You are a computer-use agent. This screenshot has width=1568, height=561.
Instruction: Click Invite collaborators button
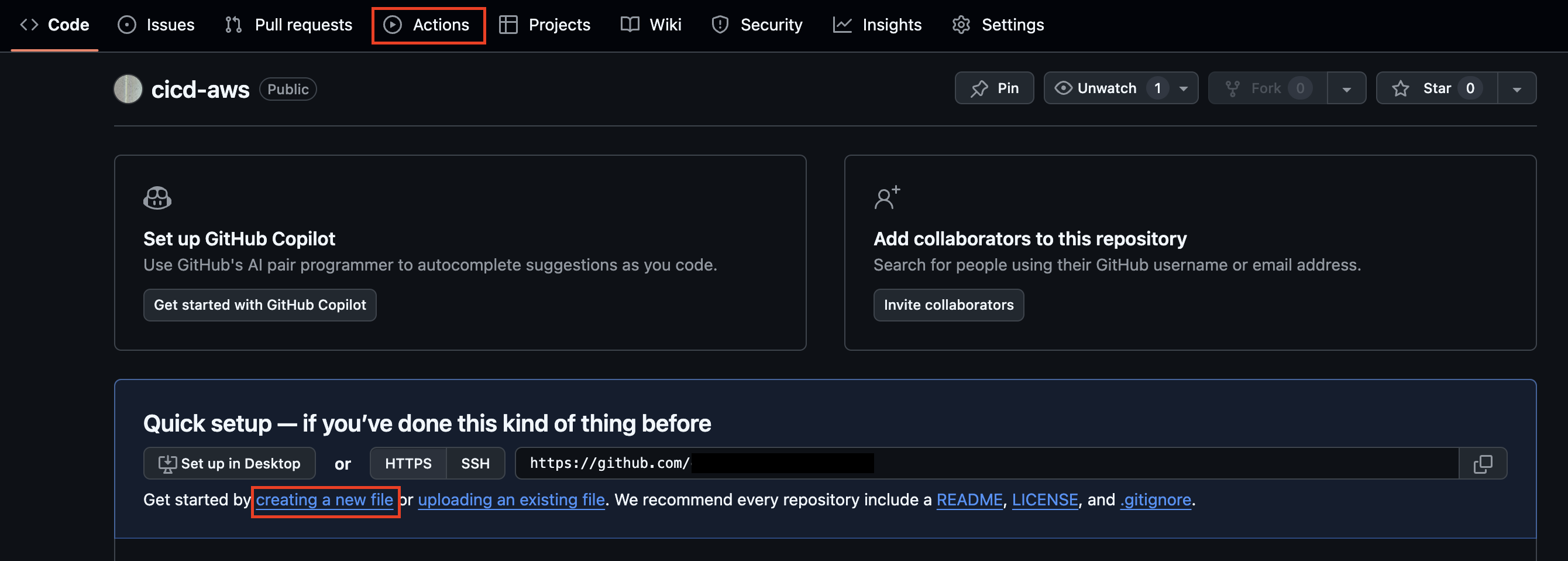pos(948,305)
